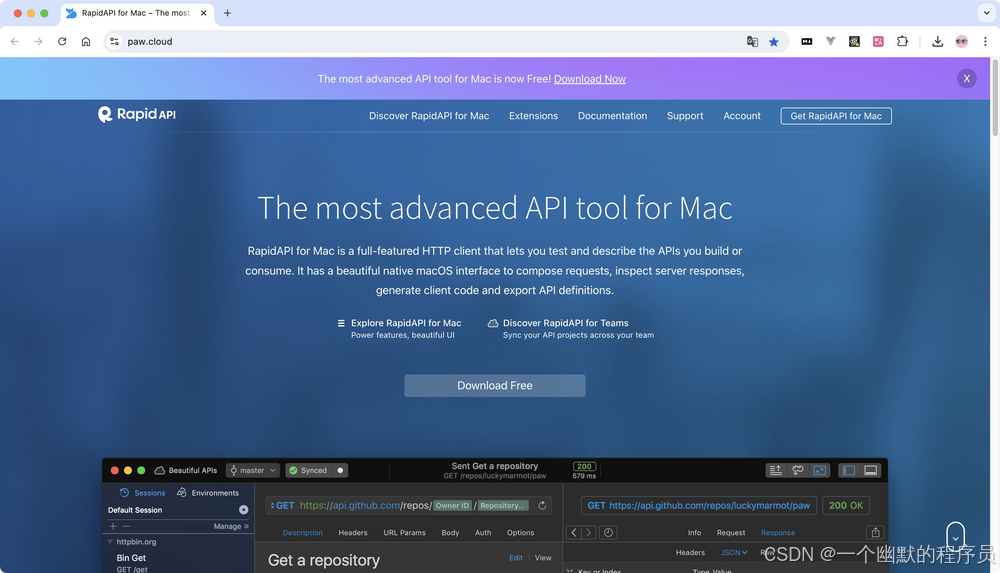This screenshot has width=1000, height=573.
Task: Click the page vertical scrollbar
Action: pyautogui.click(x=995, y=98)
